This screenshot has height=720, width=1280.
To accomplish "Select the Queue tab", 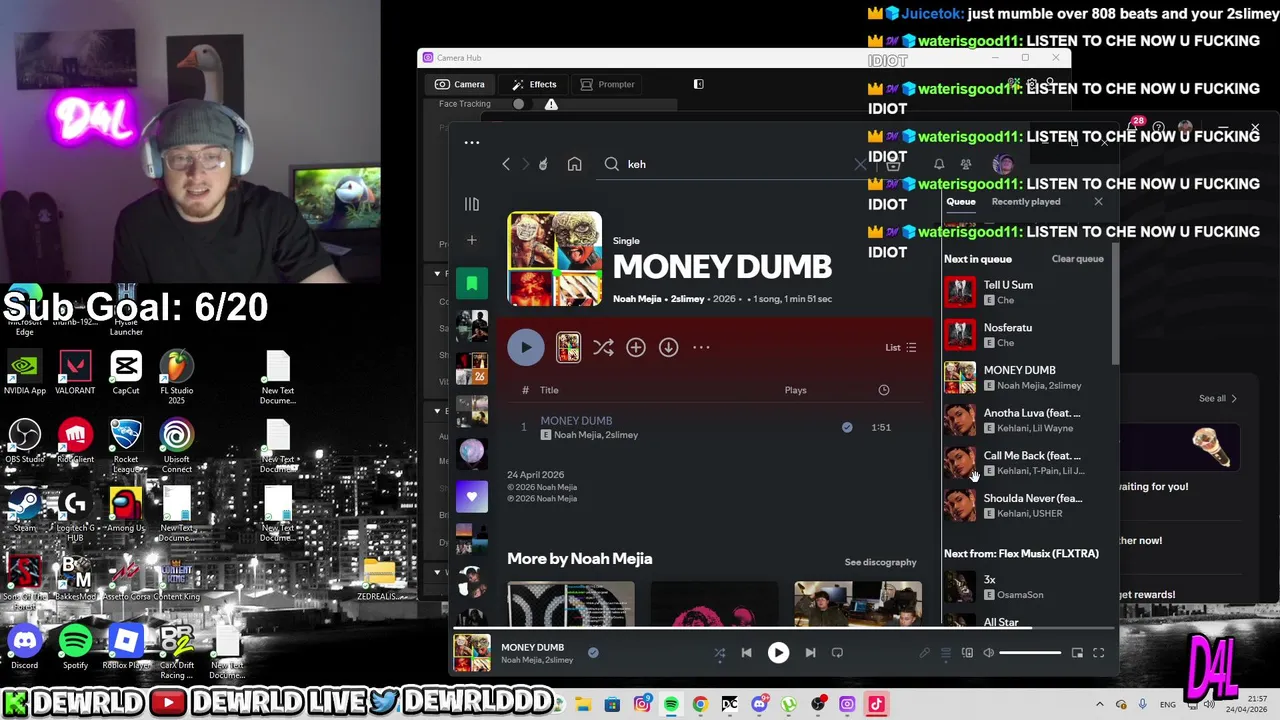I will coord(961,202).
